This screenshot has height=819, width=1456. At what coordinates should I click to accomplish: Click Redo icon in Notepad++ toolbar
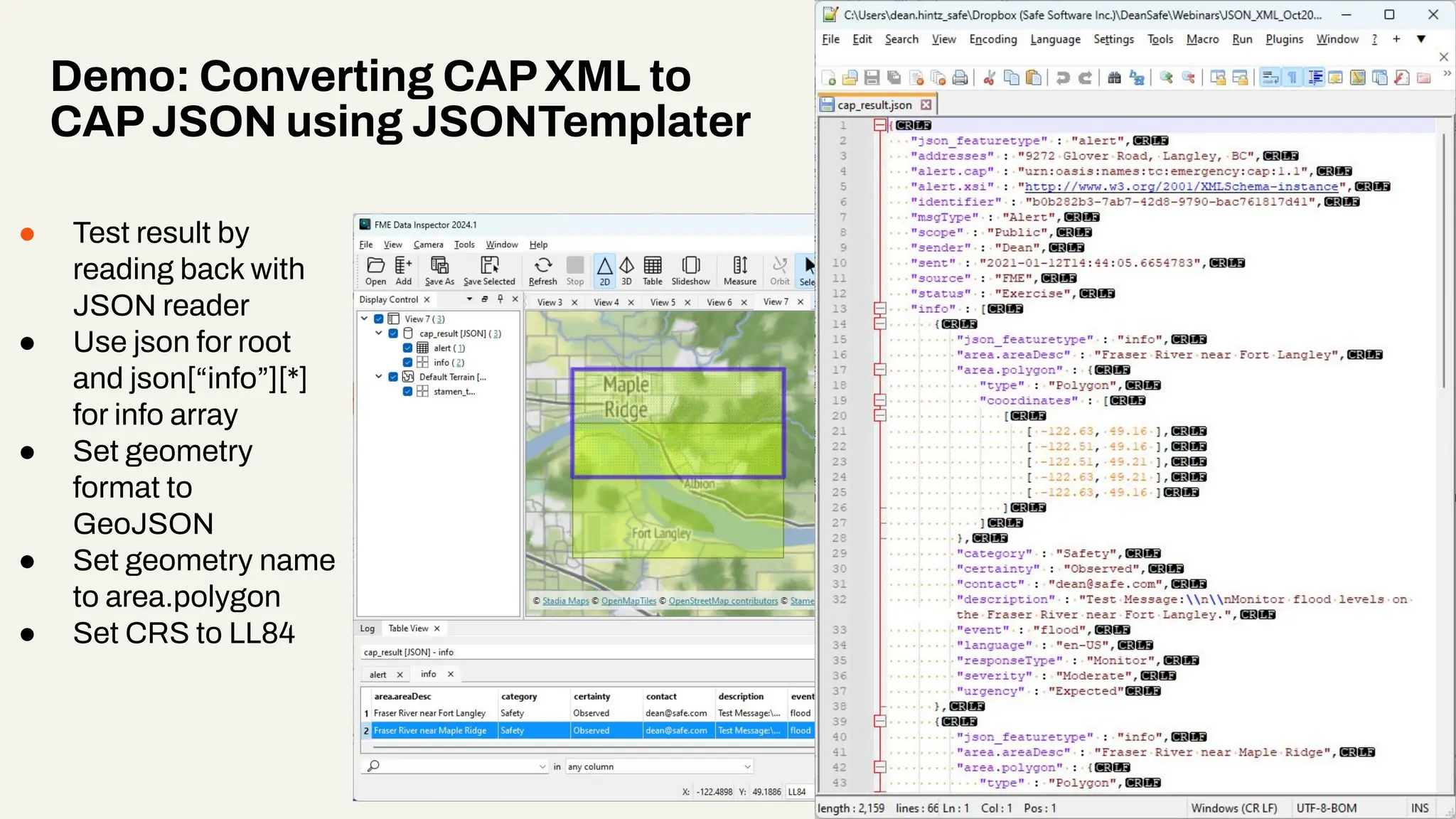click(x=1085, y=77)
